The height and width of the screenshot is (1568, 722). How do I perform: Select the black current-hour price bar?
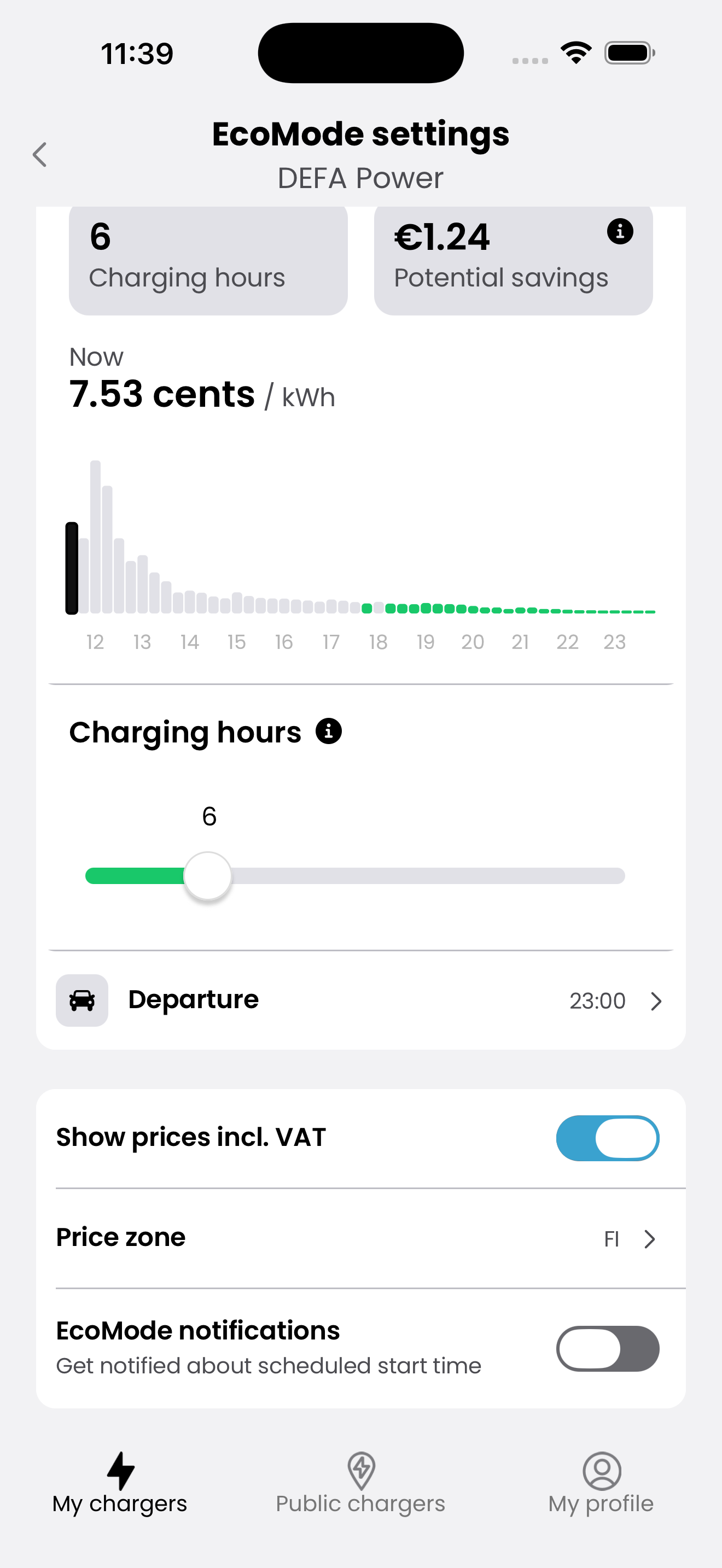coord(72,567)
